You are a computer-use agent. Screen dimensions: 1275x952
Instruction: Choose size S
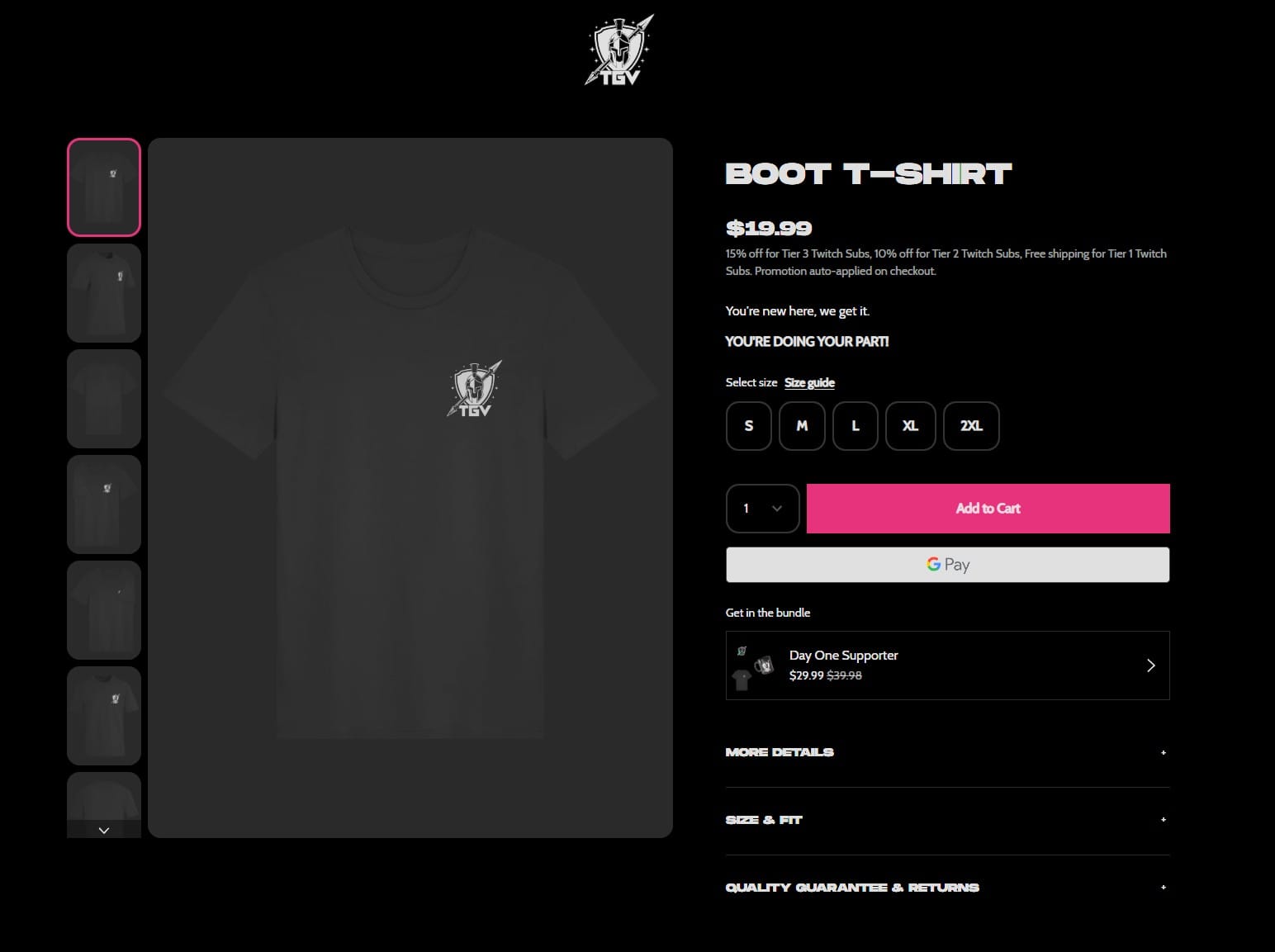point(749,426)
